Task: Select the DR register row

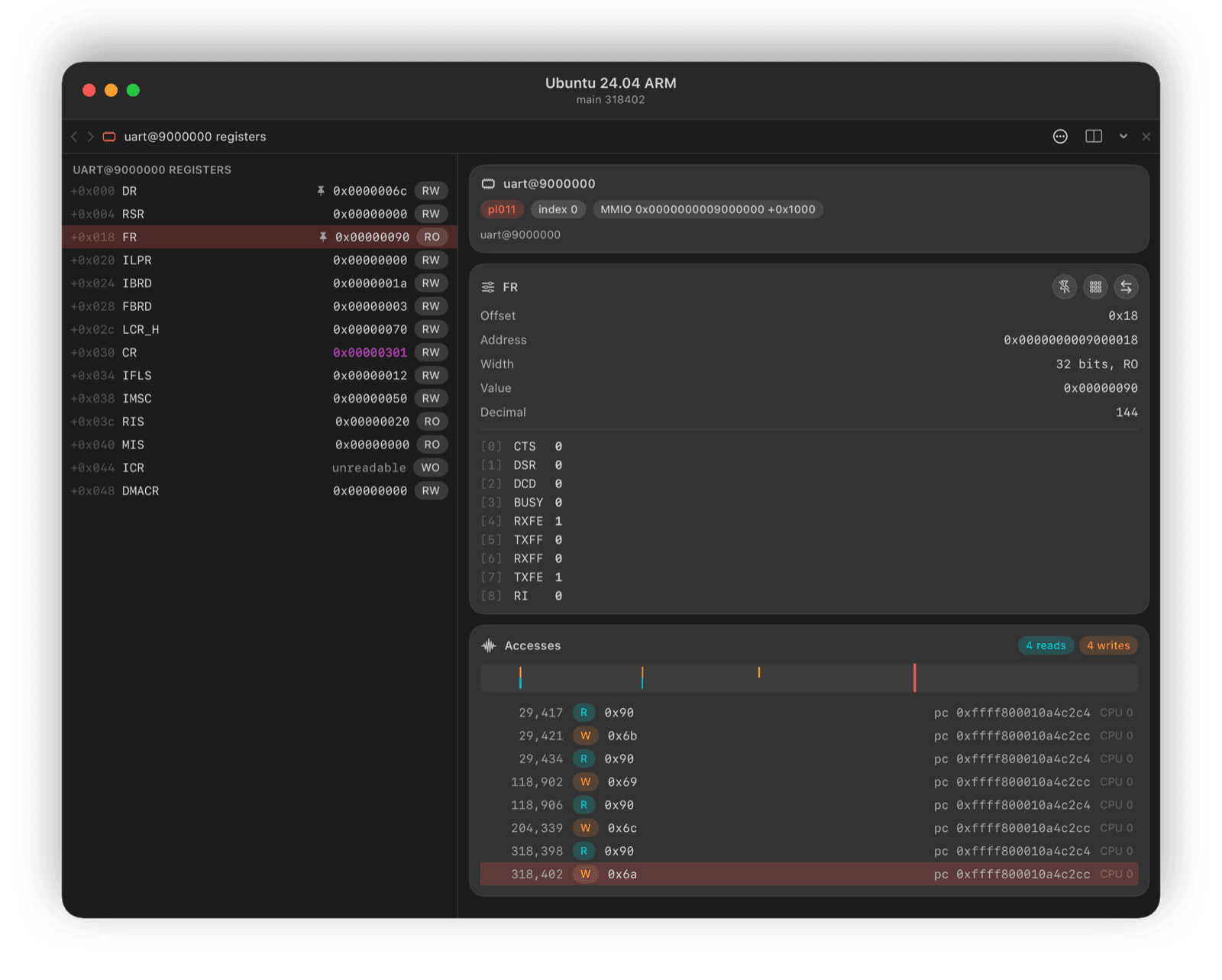Action: pyautogui.click(x=260, y=191)
